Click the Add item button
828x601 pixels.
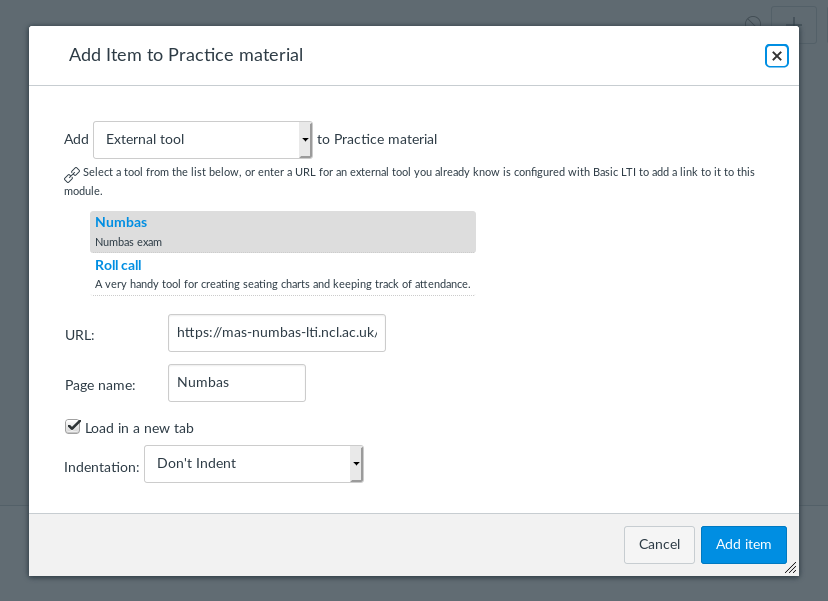click(x=743, y=544)
